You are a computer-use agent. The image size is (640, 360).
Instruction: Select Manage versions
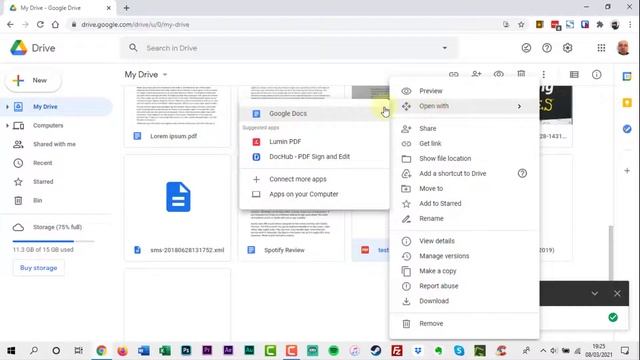click(x=464, y=256)
